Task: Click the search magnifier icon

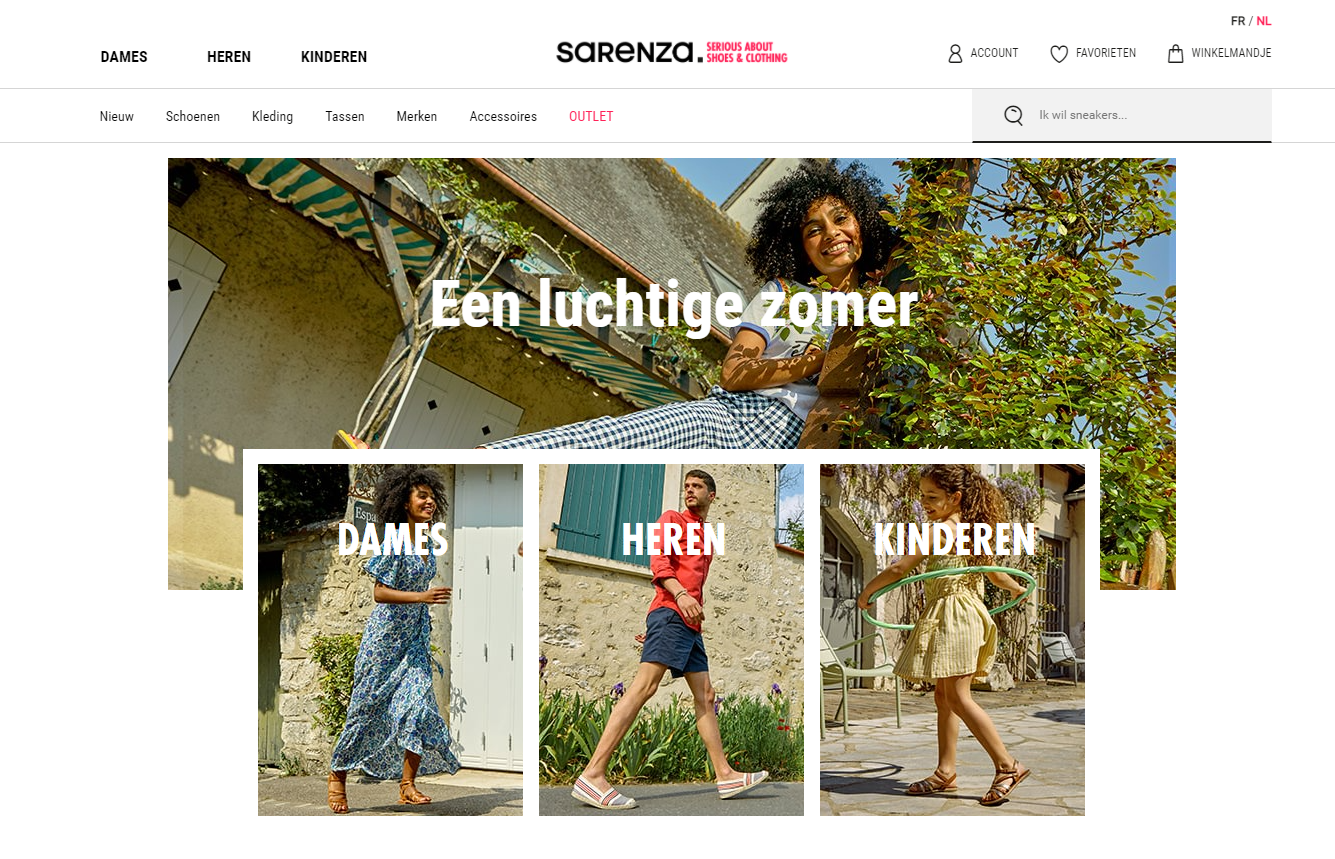Action: (1013, 115)
